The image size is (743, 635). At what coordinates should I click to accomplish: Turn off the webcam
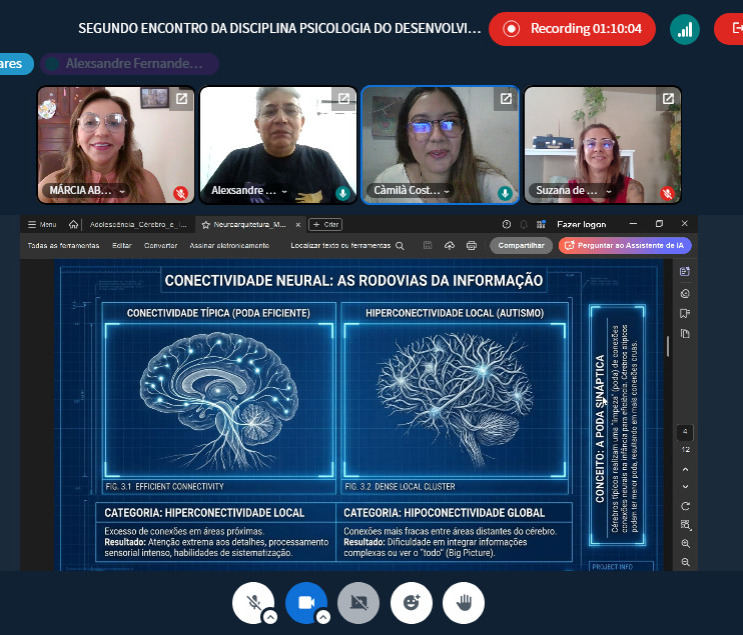click(306, 602)
